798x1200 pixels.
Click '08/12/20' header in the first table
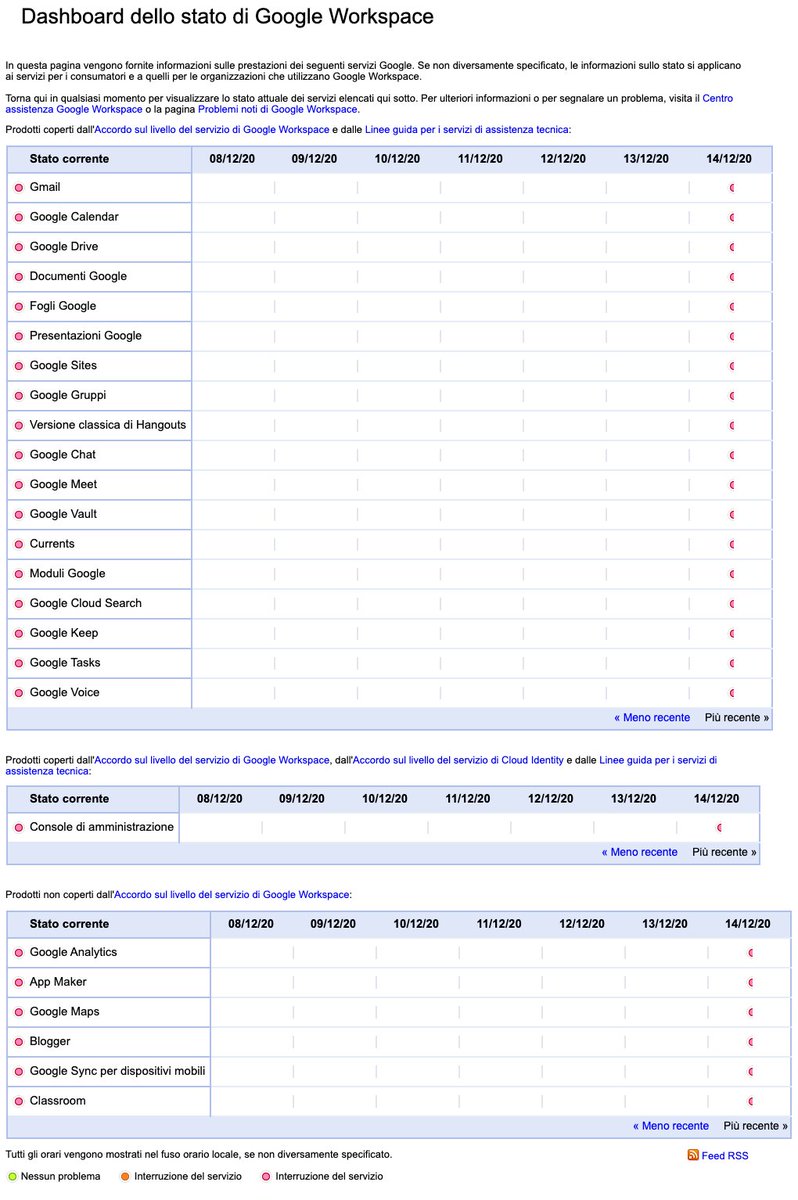tap(231, 159)
